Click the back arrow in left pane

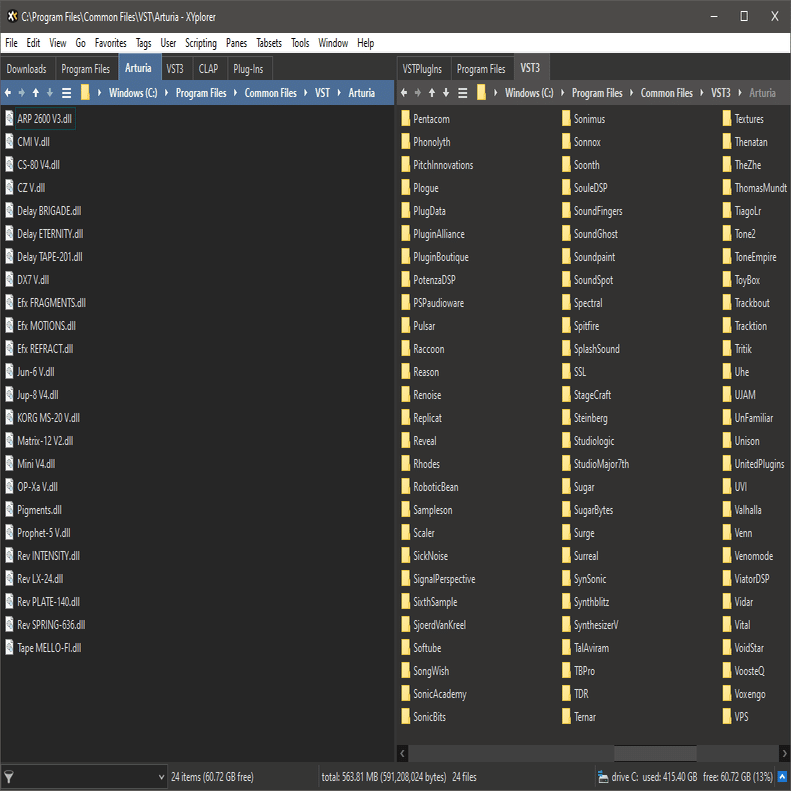[8, 93]
